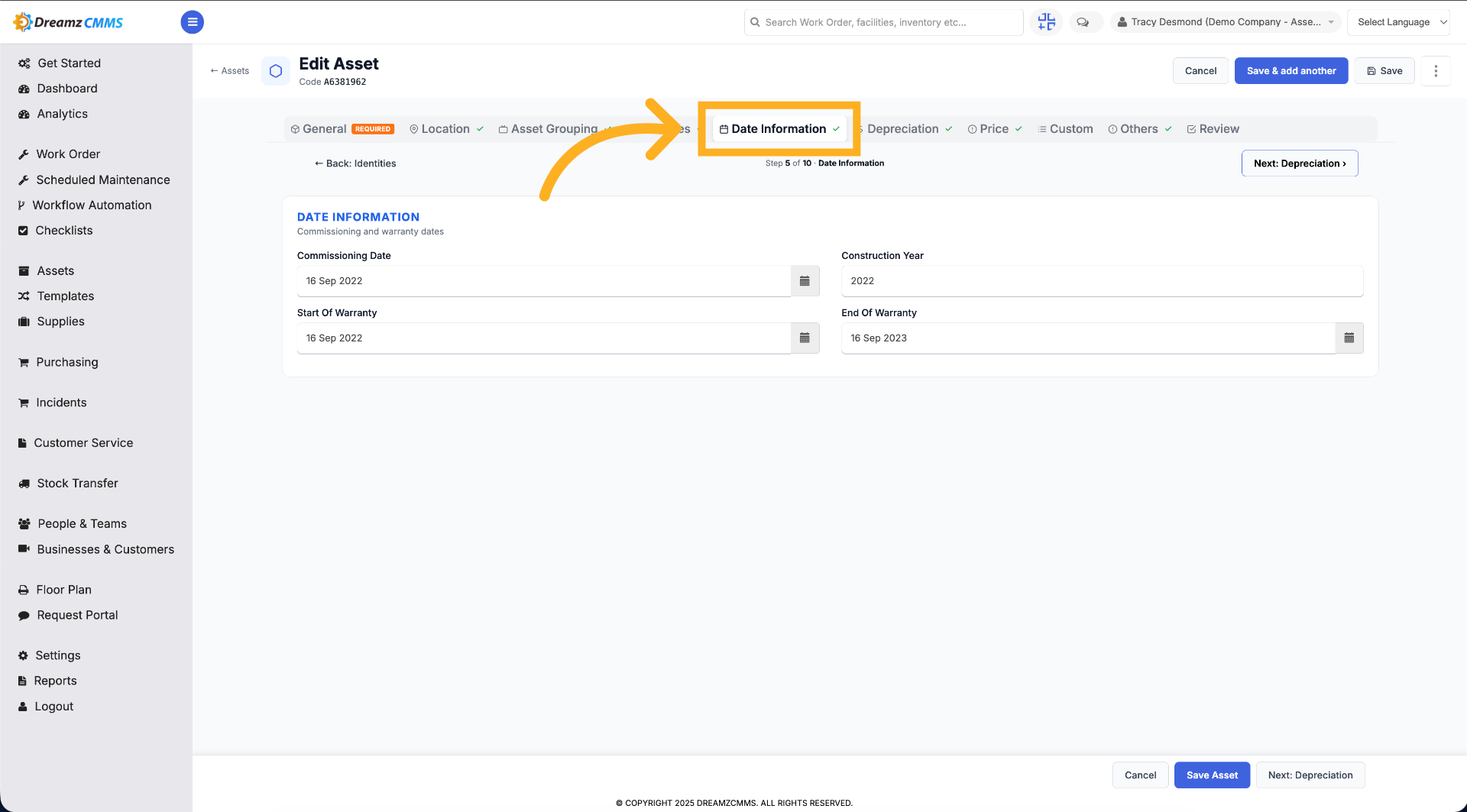1467x812 pixels.
Task: Click the Save Asset button
Action: tap(1212, 775)
